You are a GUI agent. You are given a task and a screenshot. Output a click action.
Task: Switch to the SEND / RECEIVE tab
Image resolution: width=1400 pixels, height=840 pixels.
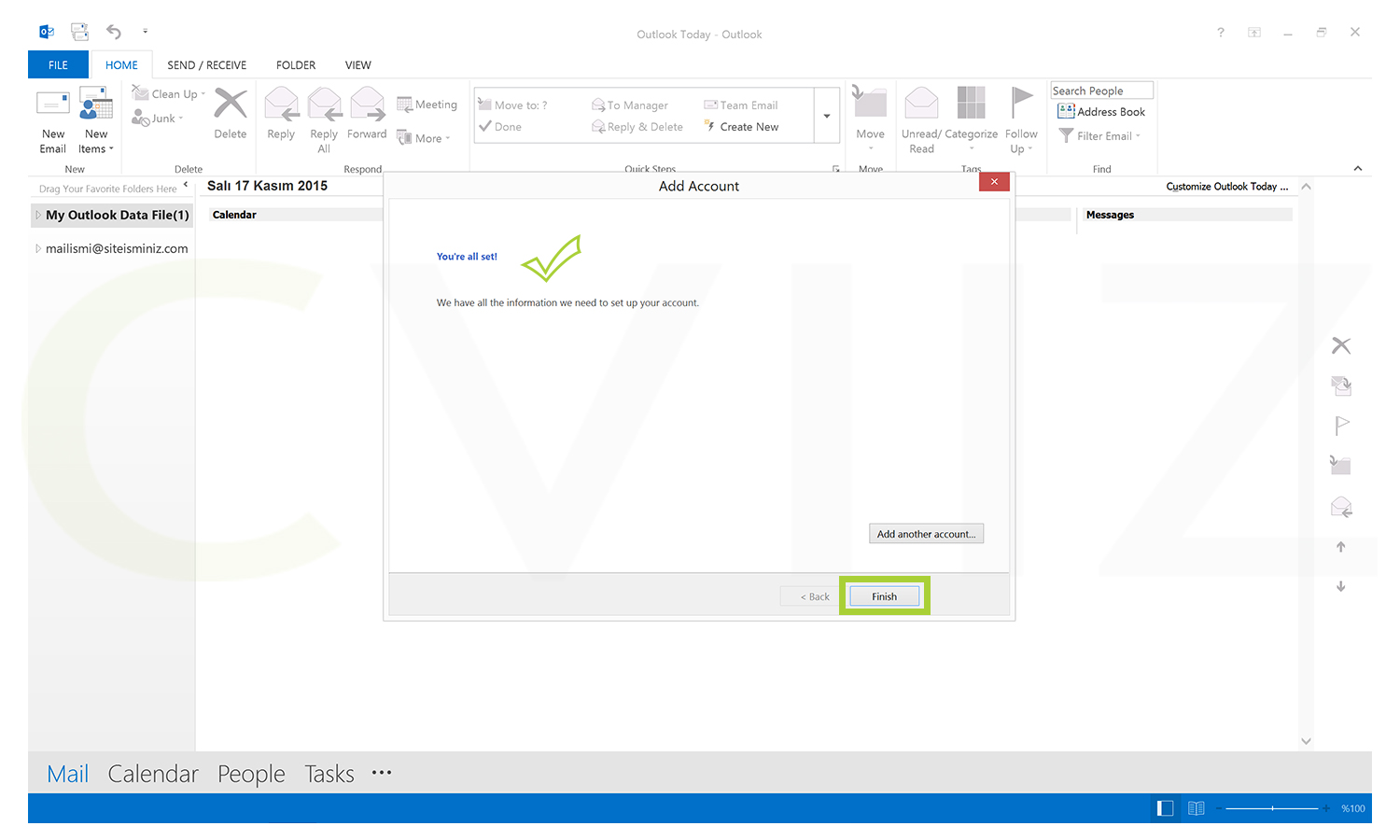click(207, 64)
